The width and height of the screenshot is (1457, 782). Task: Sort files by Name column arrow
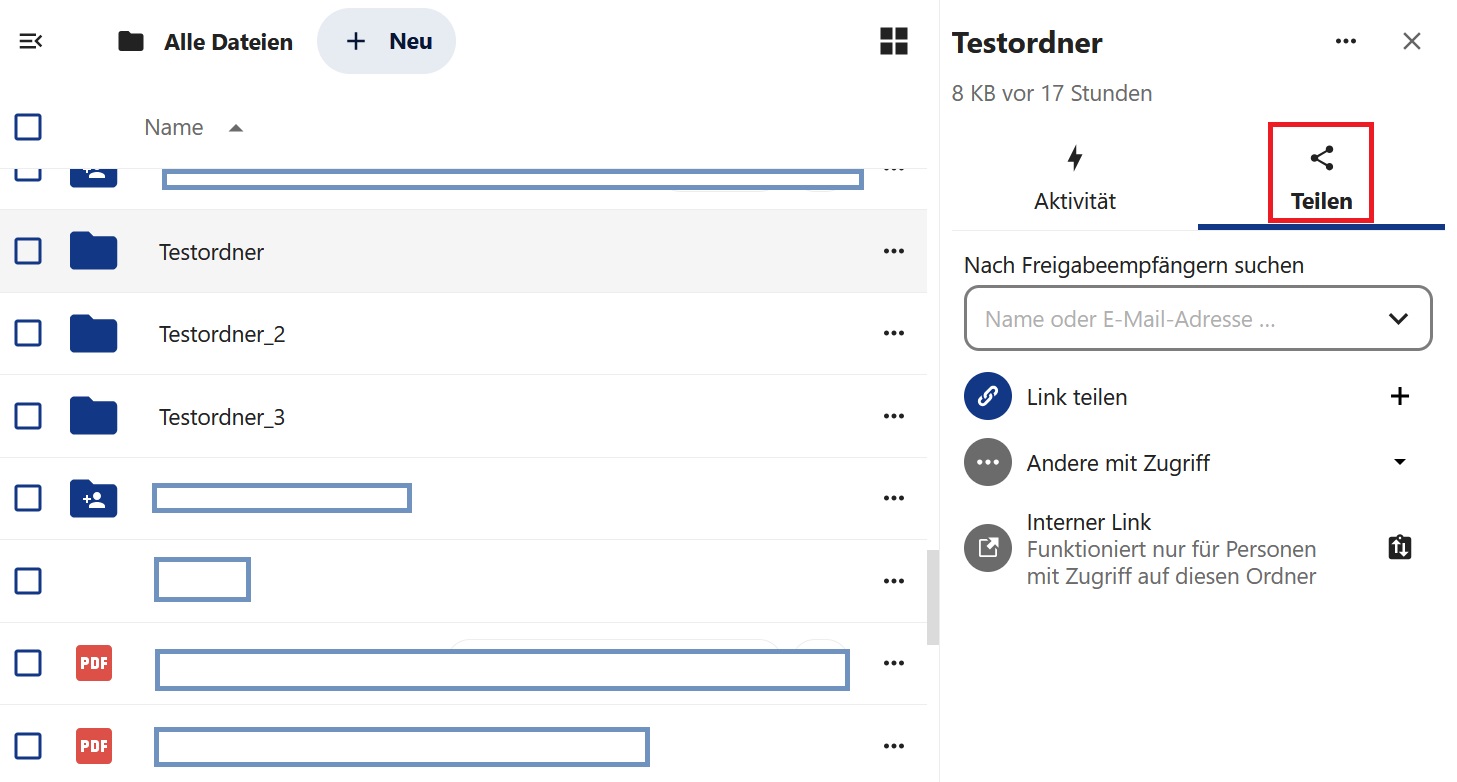click(236, 128)
